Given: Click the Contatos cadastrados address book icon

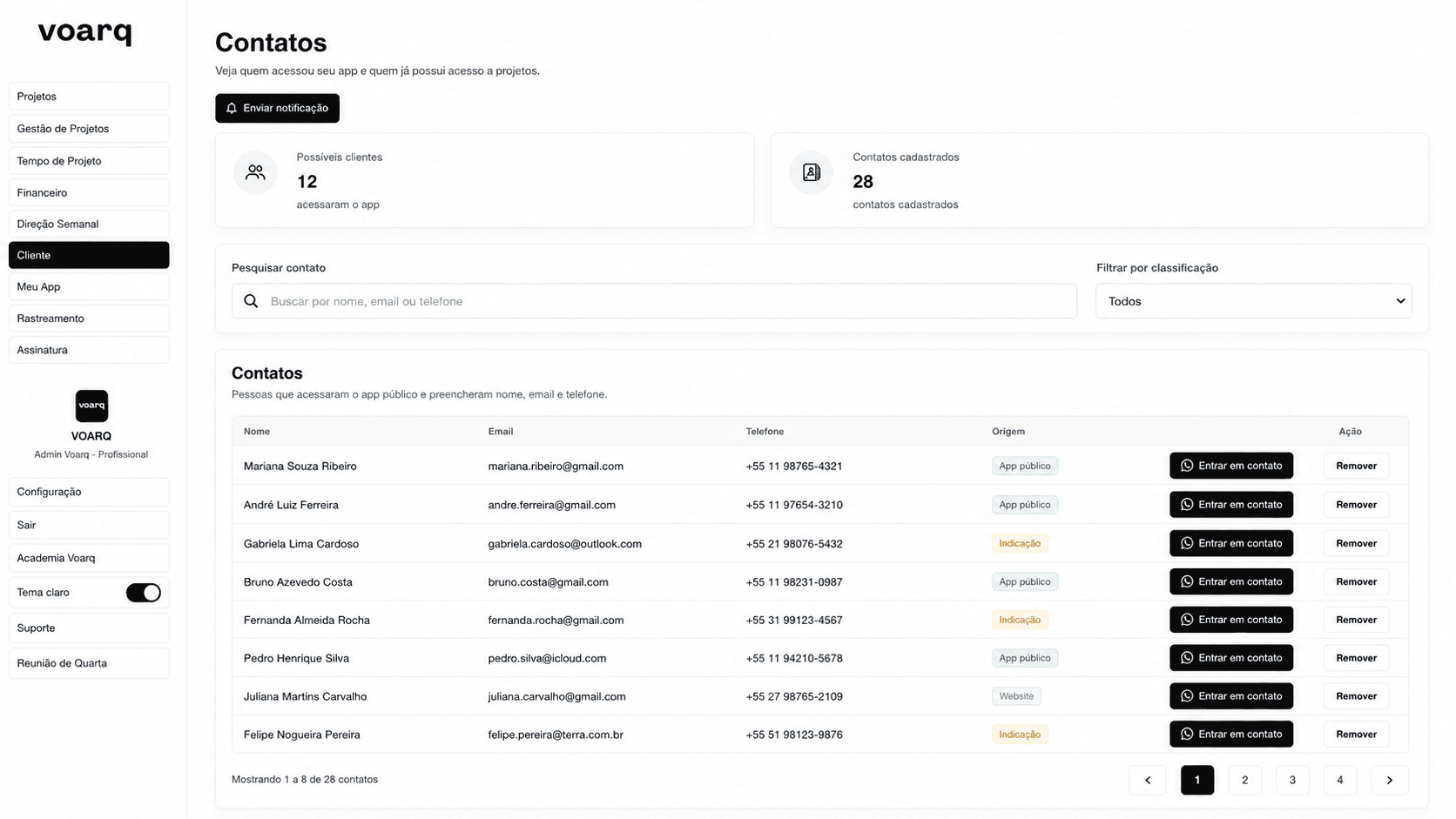Looking at the screenshot, I should click(x=812, y=172).
